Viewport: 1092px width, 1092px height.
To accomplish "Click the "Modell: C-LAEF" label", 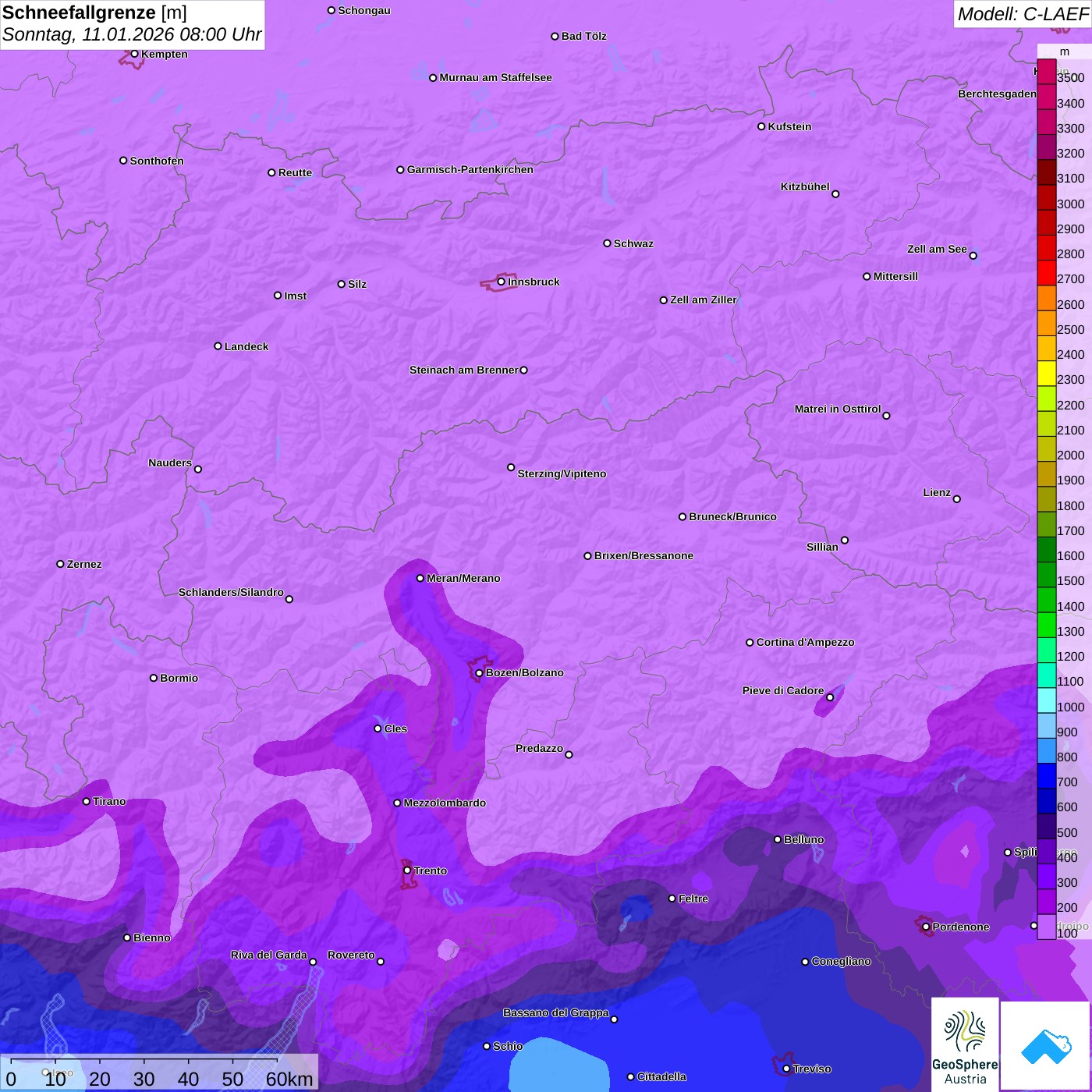I will 1023,14.
